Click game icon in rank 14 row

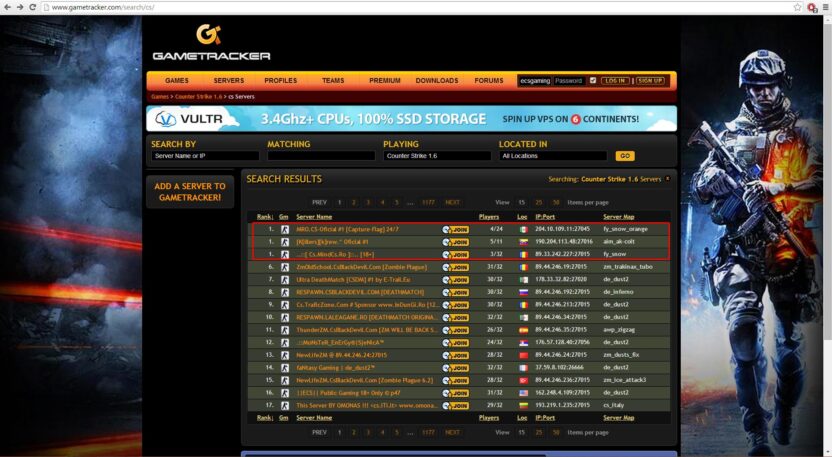[x=284, y=368]
